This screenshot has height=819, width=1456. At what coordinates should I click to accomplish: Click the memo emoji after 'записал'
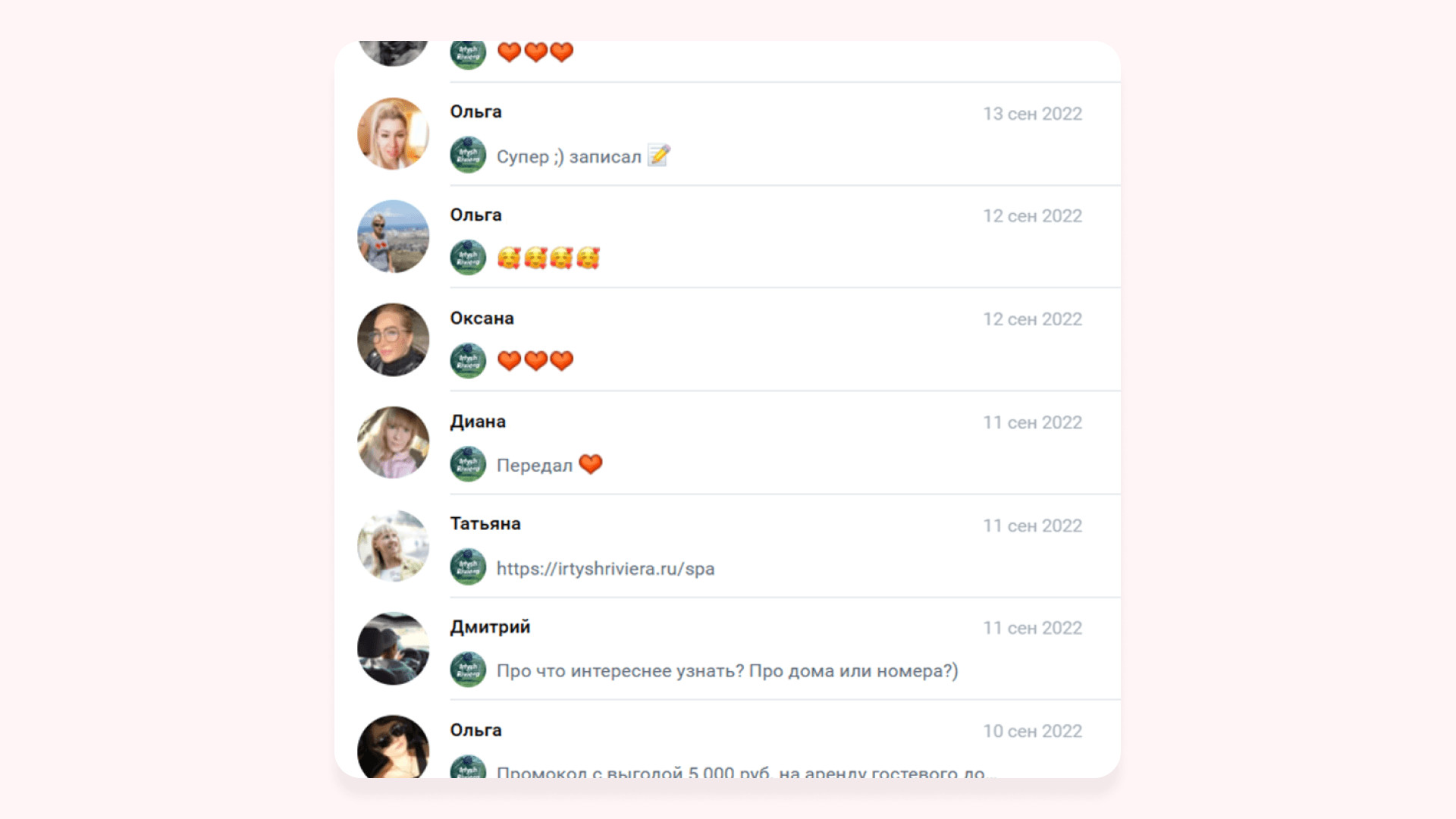(x=659, y=155)
